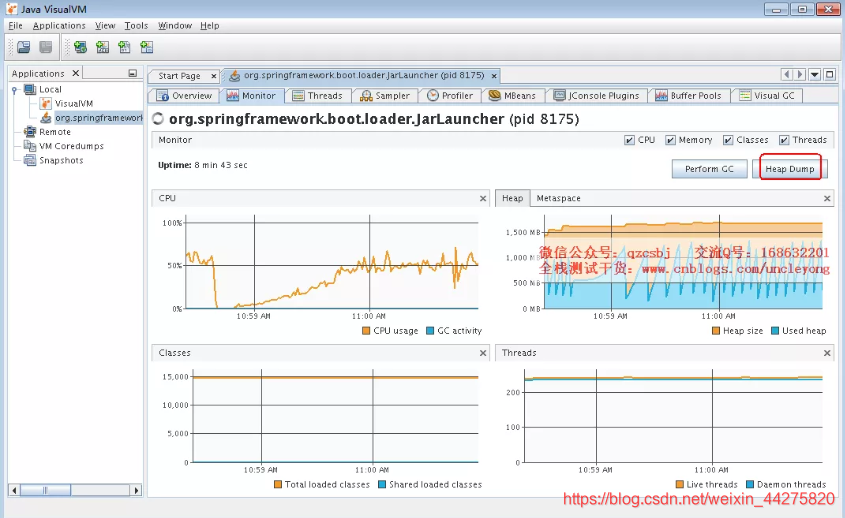Uncheck the Threads checkbox

click(x=784, y=140)
